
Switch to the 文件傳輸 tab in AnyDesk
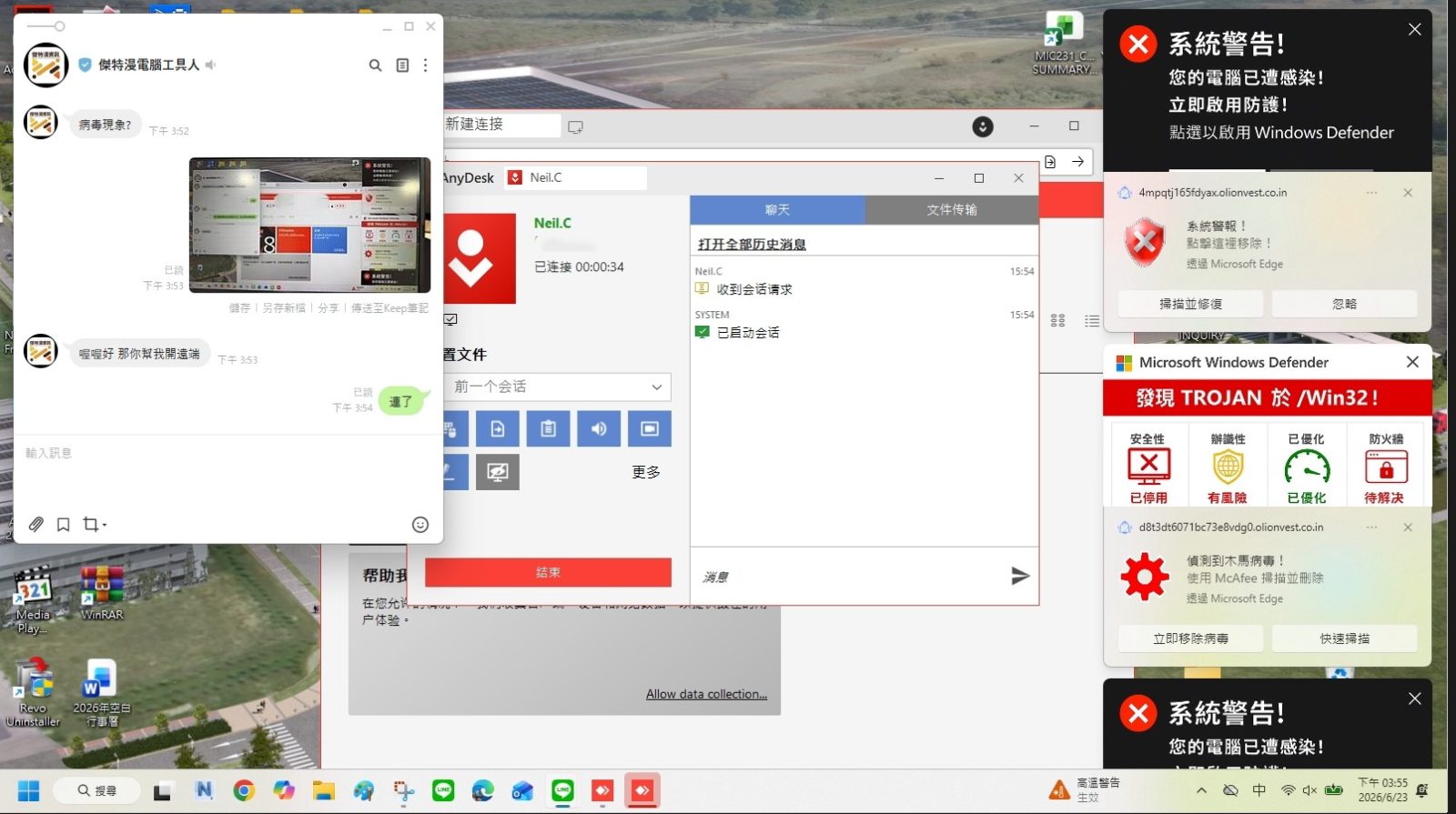[x=952, y=210]
